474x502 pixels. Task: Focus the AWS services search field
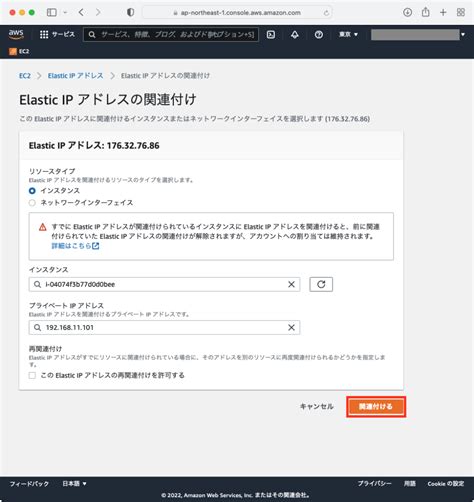tap(171, 34)
